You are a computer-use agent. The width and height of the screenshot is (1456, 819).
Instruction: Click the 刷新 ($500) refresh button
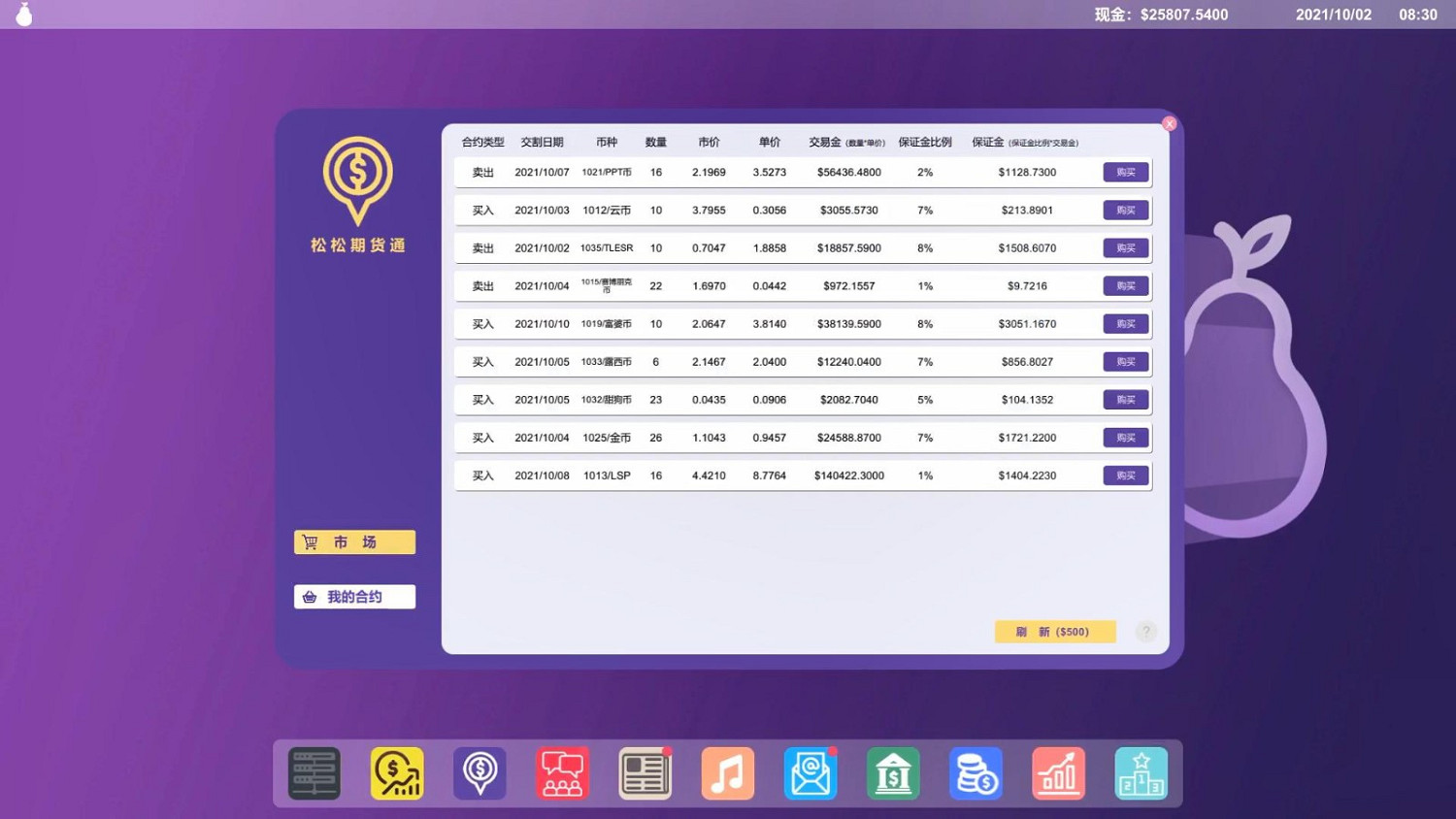1055,632
